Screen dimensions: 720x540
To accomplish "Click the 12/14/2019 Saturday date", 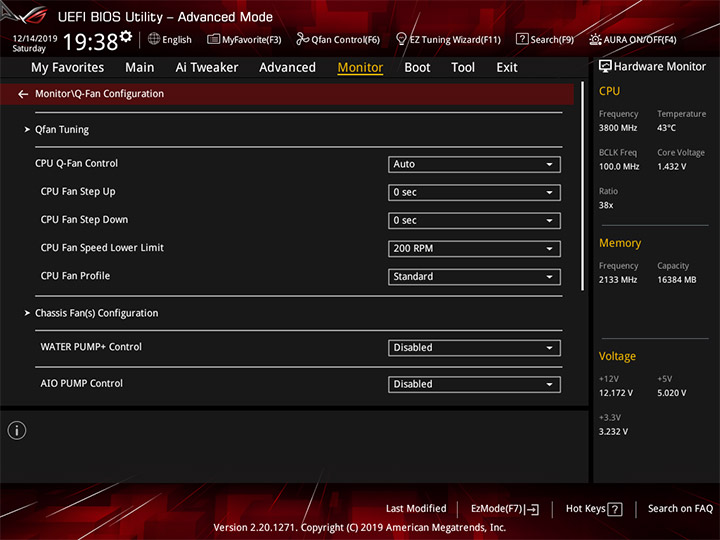I will [34, 43].
